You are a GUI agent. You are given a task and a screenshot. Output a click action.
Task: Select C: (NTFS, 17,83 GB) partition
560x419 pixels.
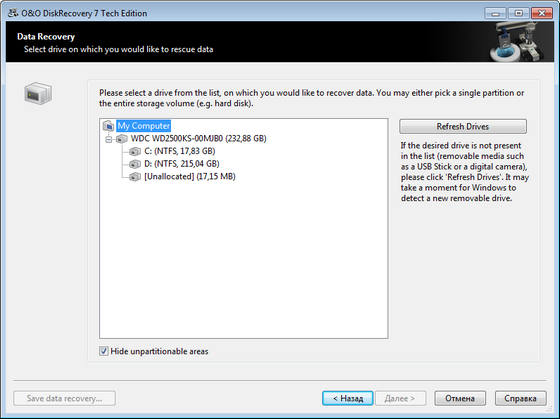tap(180, 151)
